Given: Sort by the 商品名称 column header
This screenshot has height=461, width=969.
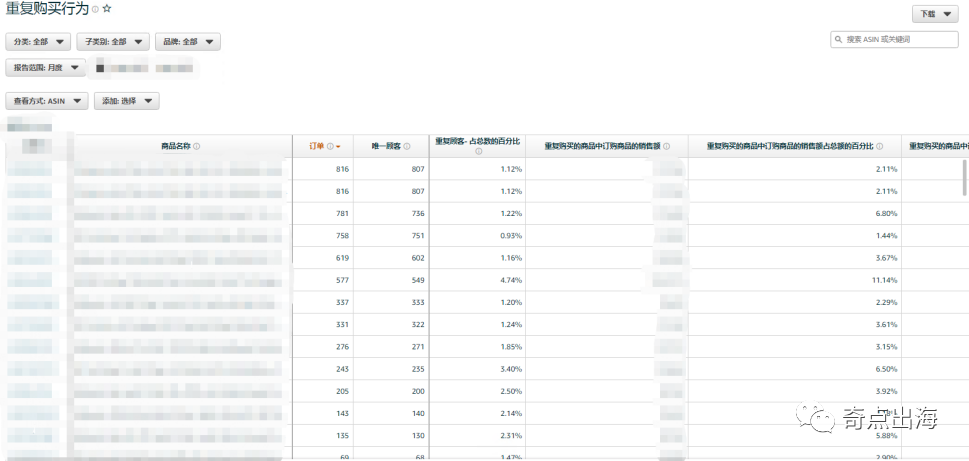Looking at the screenshot, I should point(177,146).
